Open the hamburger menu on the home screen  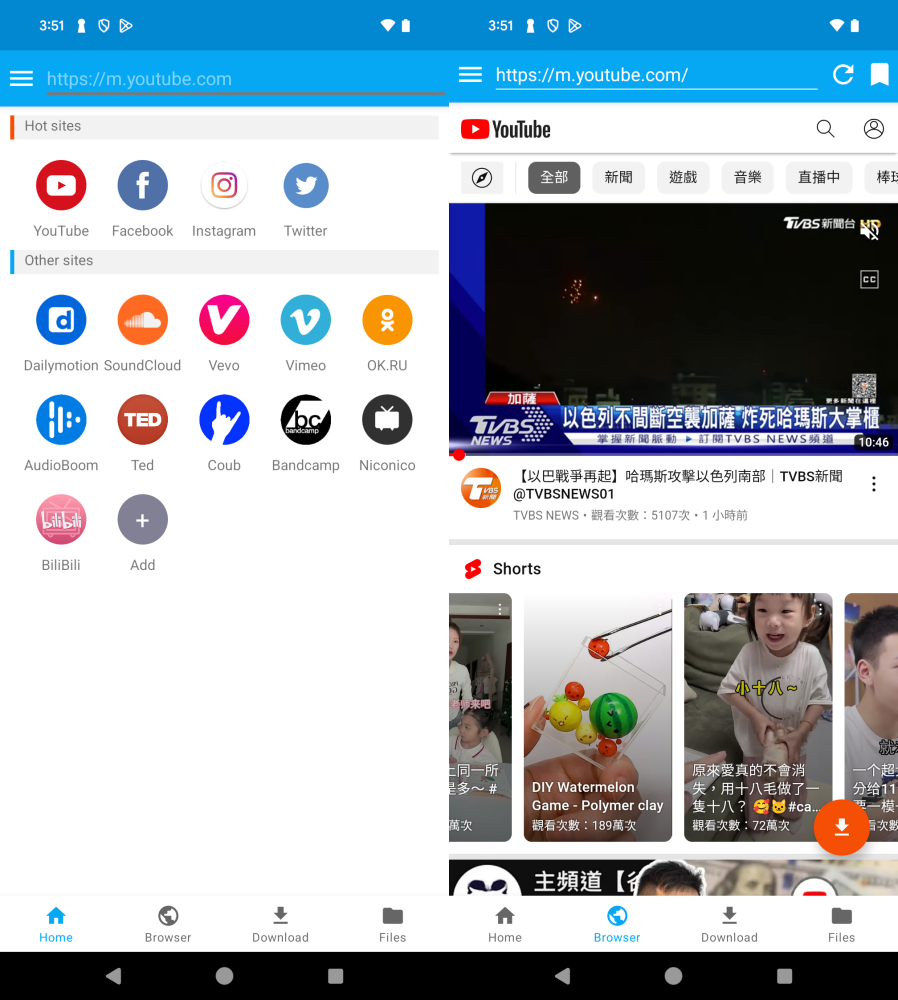point(21,78)
